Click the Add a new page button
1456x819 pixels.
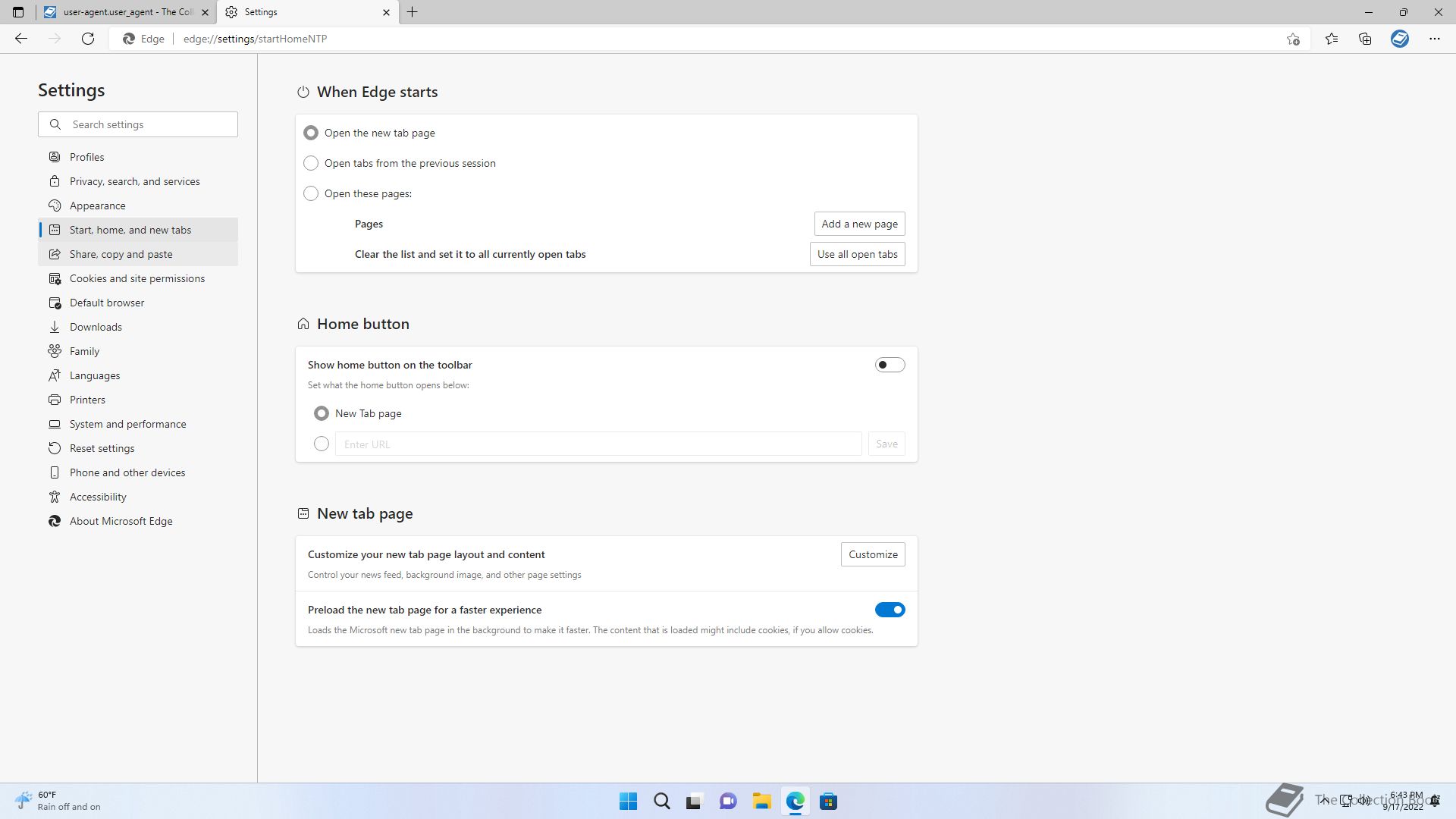(859, 224)
